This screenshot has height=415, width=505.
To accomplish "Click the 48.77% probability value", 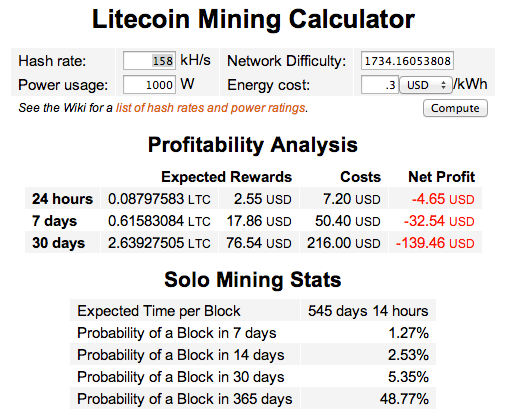I will [x=404, y=399].
